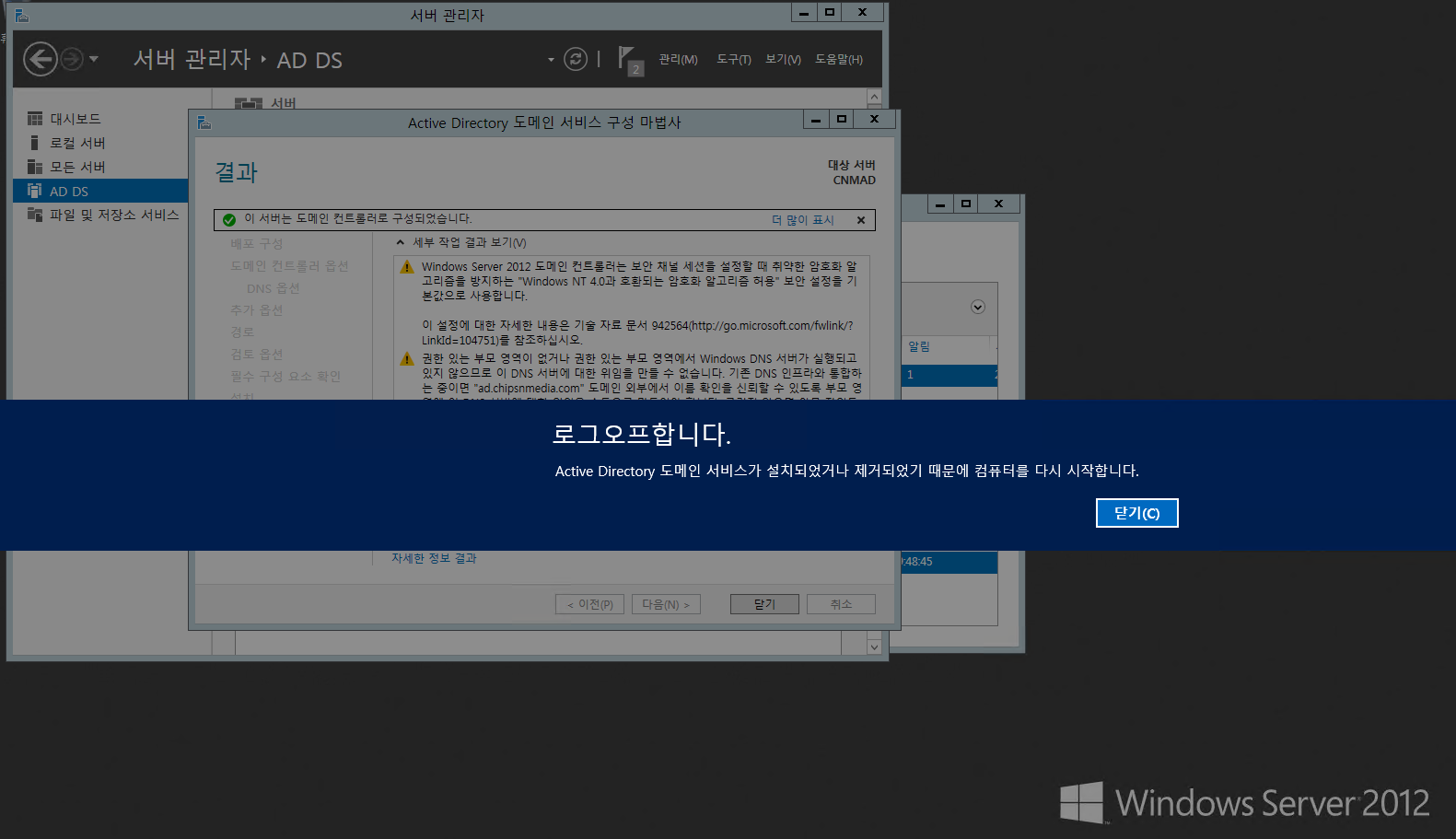1456x839 pixels.
Task: Click 더 많이 표시 link
Action: pos(802,220)
